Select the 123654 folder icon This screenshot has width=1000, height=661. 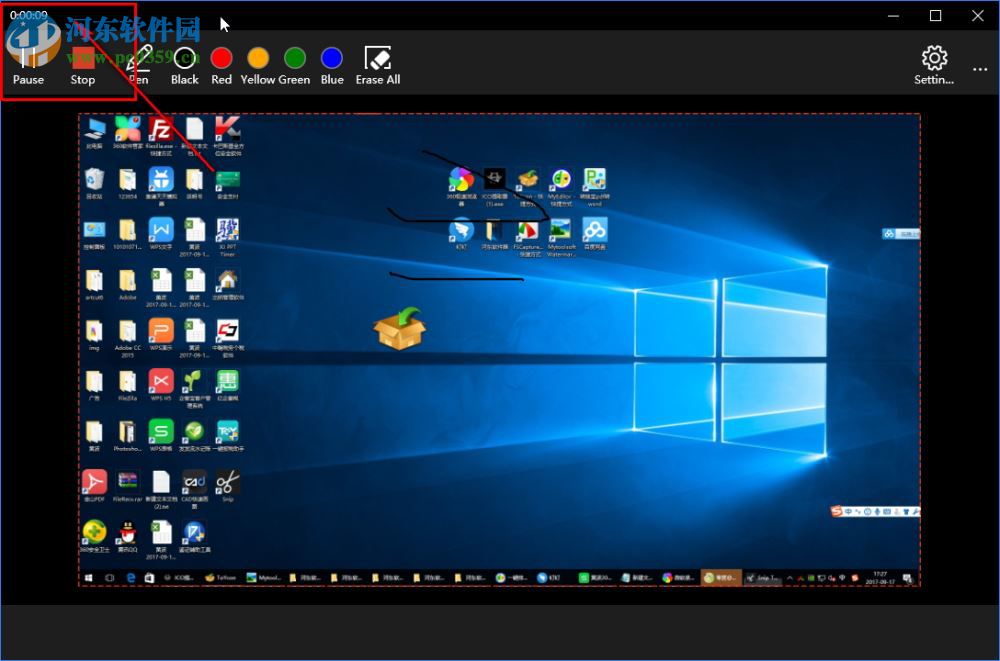(x=128, y=184)
